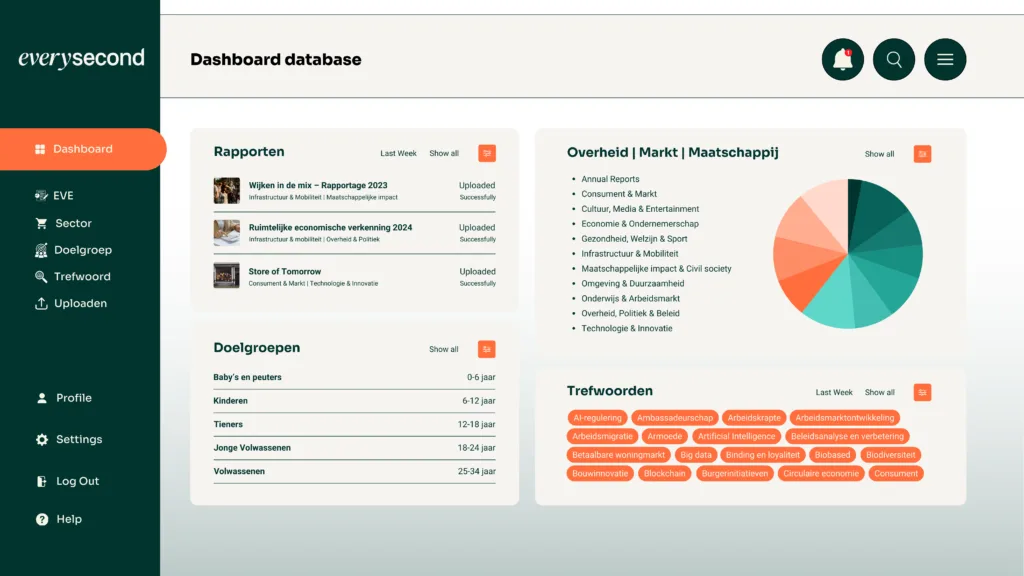Viewport: 1024px width, 576px height.
Task: Click the search magnifier icon
Action: click(894, 60)
